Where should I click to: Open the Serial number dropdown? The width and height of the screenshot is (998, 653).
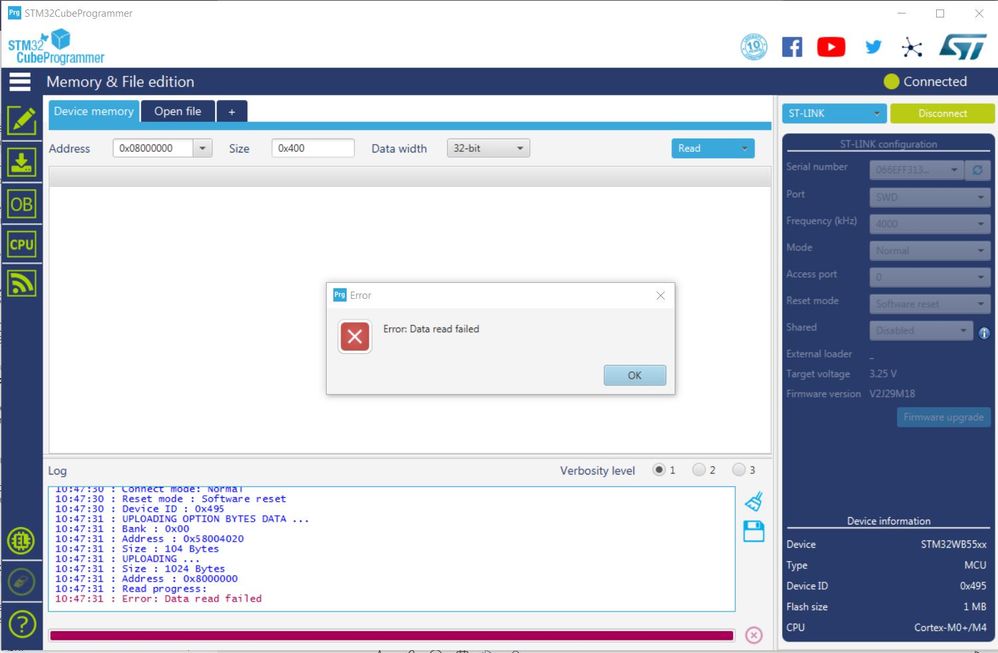pos(917,170)
